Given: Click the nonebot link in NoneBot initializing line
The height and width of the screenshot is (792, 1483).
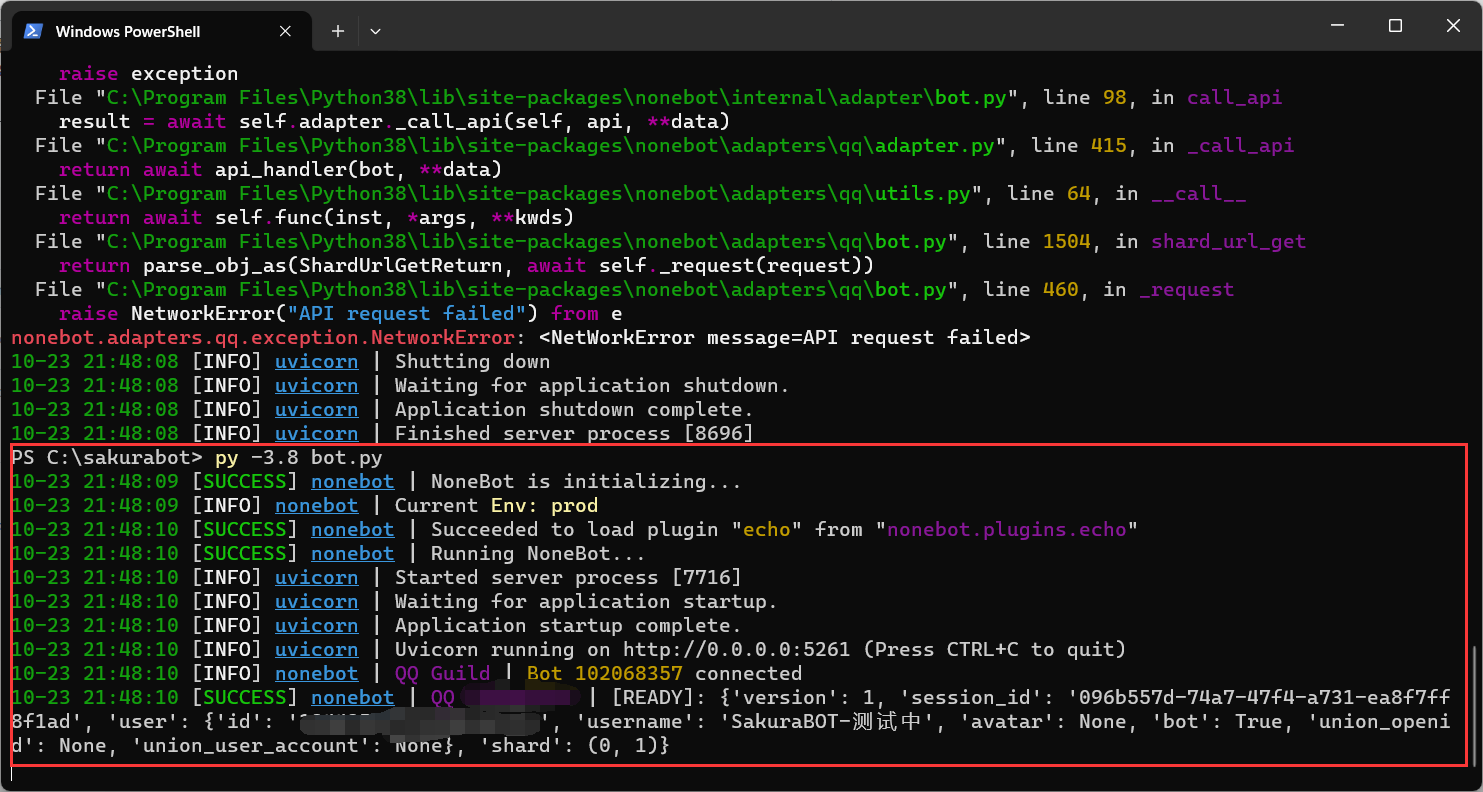Looking at the screenshot, I should [352, 481].
